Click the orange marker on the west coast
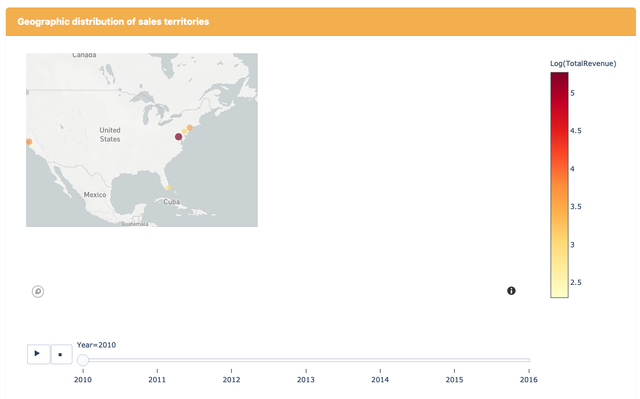Image resolution: width=640 pixels, height=399 pixels. coord(29,142)
